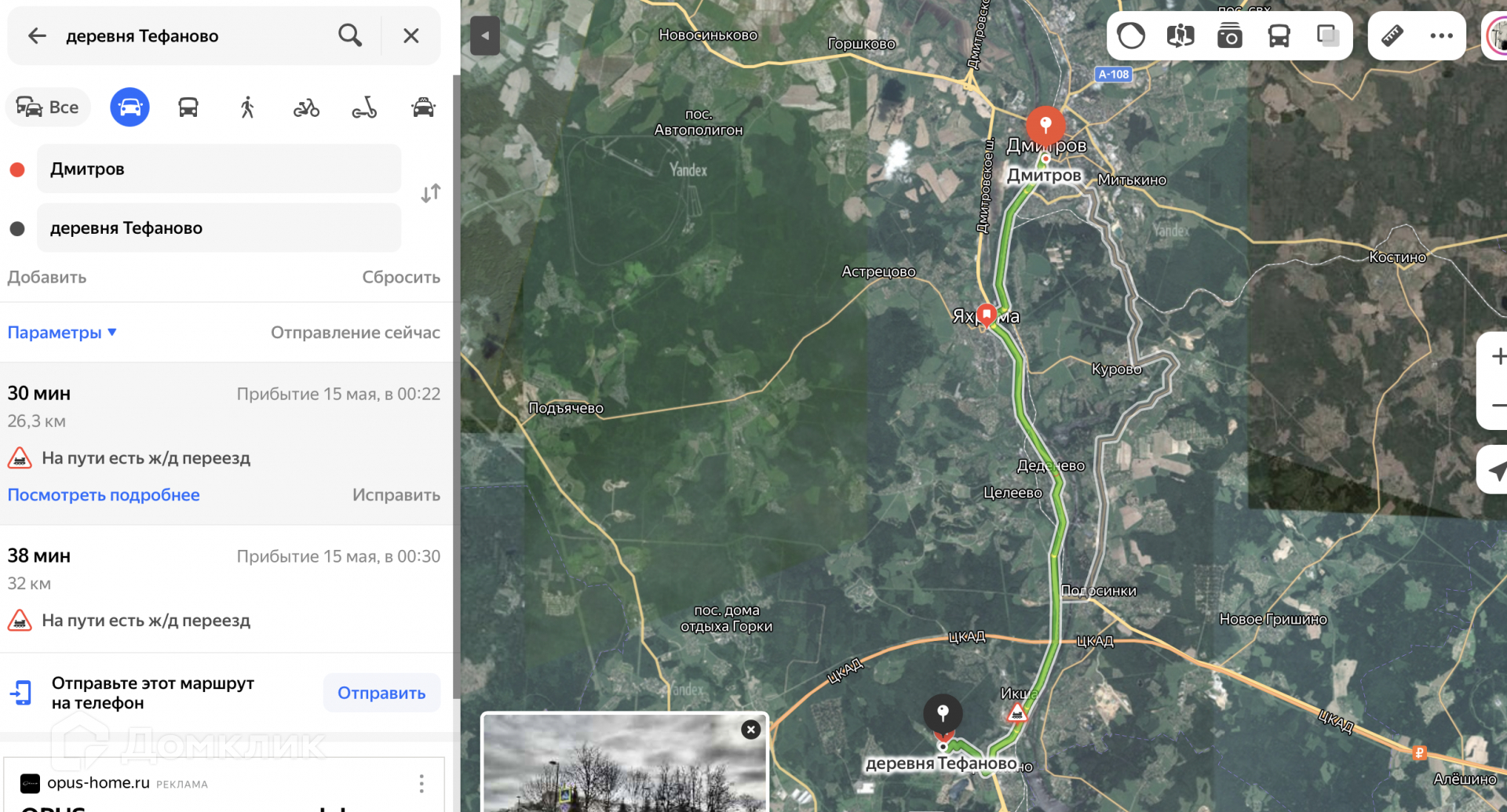This screenshot has width=1507, height=812.
Task: Switch to taxi route mode
Action: click(x=423, y=107)
